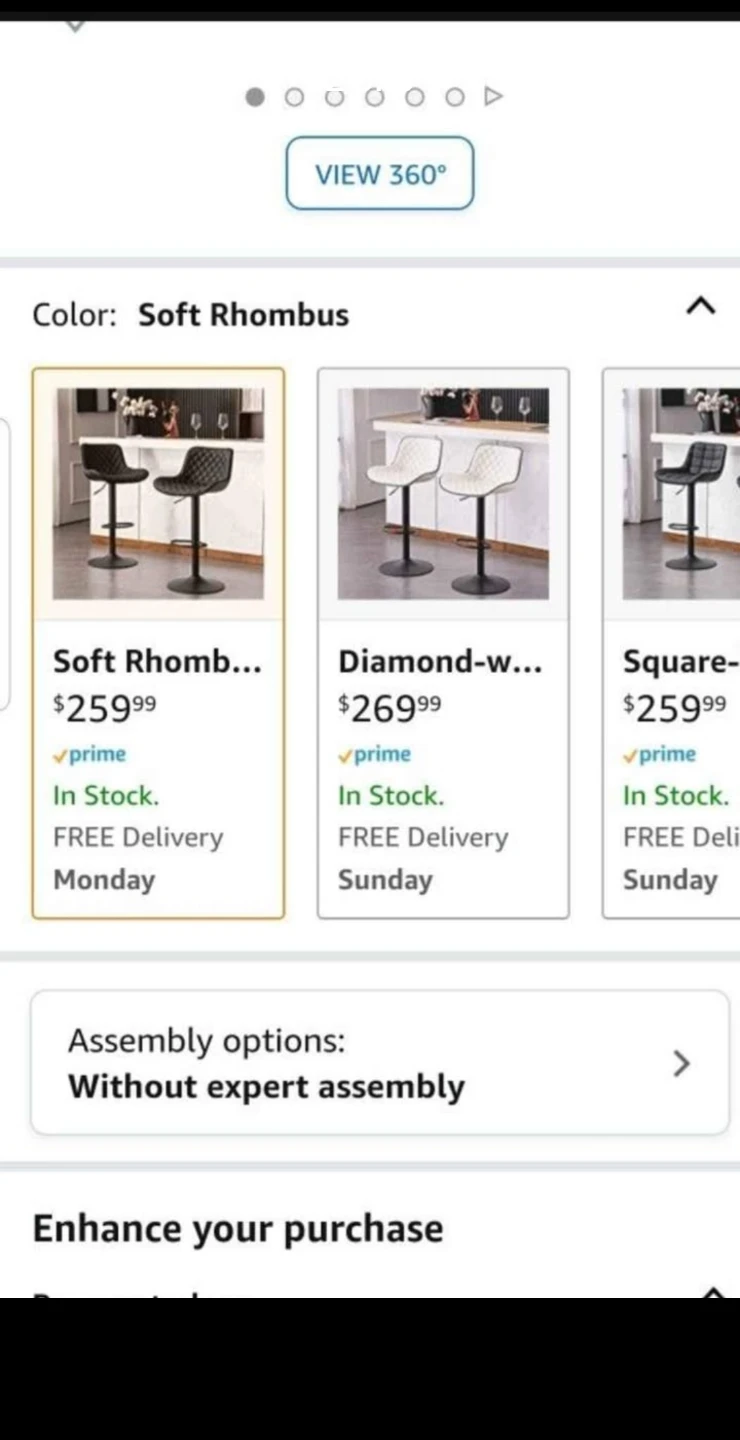Choose the Diamond white stools thumbnail
The width and height of the screenshot is (740, 1440).
coord(443,494)
